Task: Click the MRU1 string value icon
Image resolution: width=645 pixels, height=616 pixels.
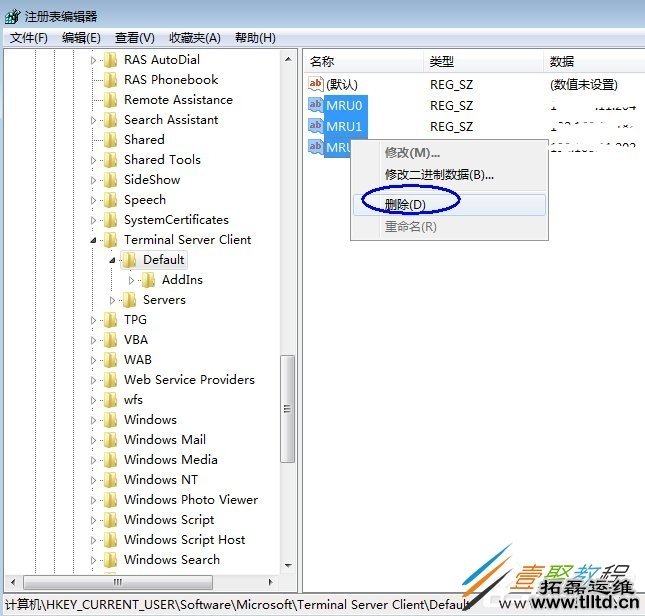Action: pyautogui.click(x=316, y=125)
